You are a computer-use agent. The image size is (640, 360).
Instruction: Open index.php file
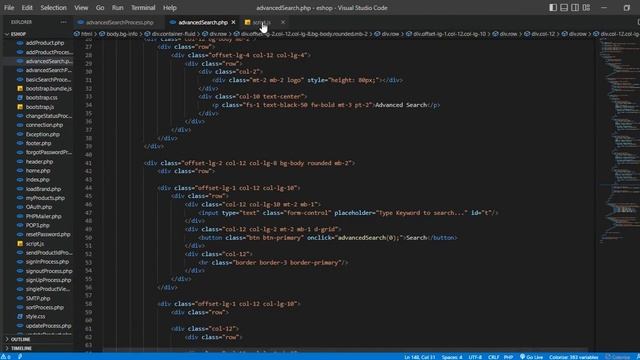pyautogui.click(x=38, y=180)
